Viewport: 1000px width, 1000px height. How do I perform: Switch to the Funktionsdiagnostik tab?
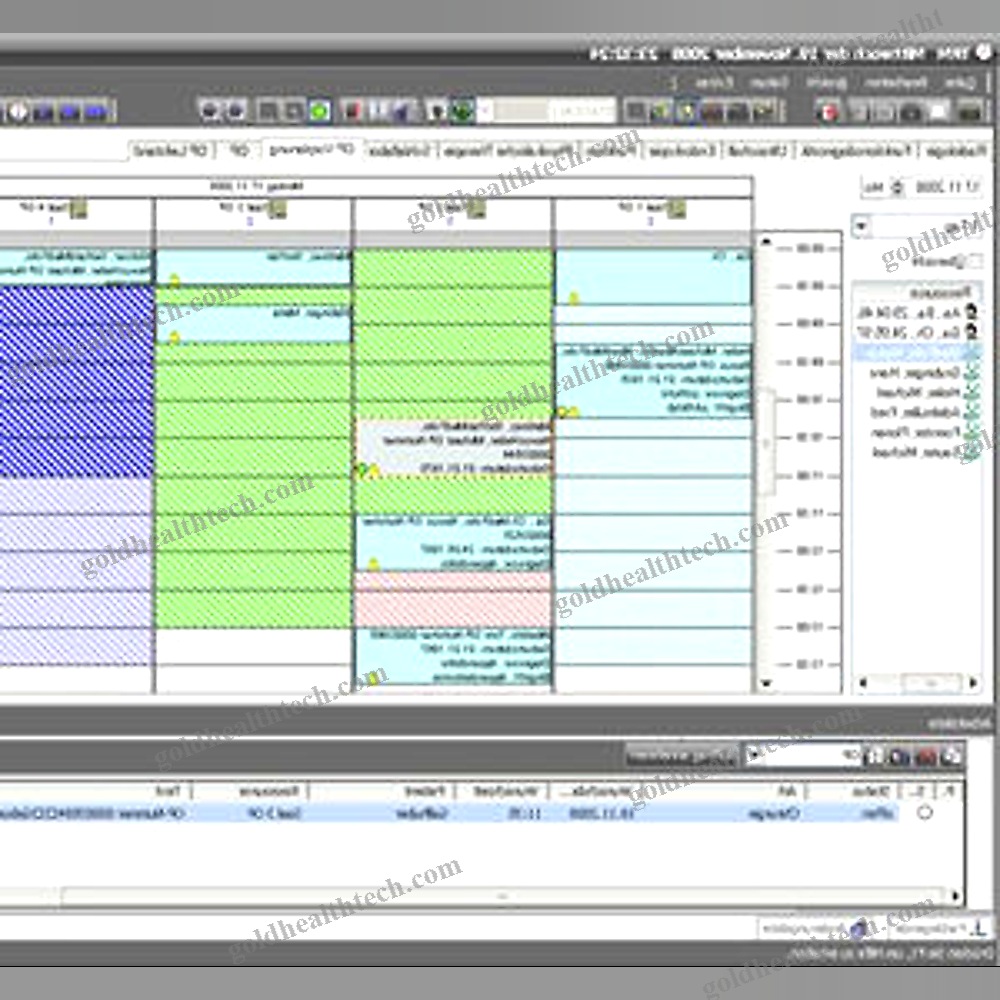(857, 151)
